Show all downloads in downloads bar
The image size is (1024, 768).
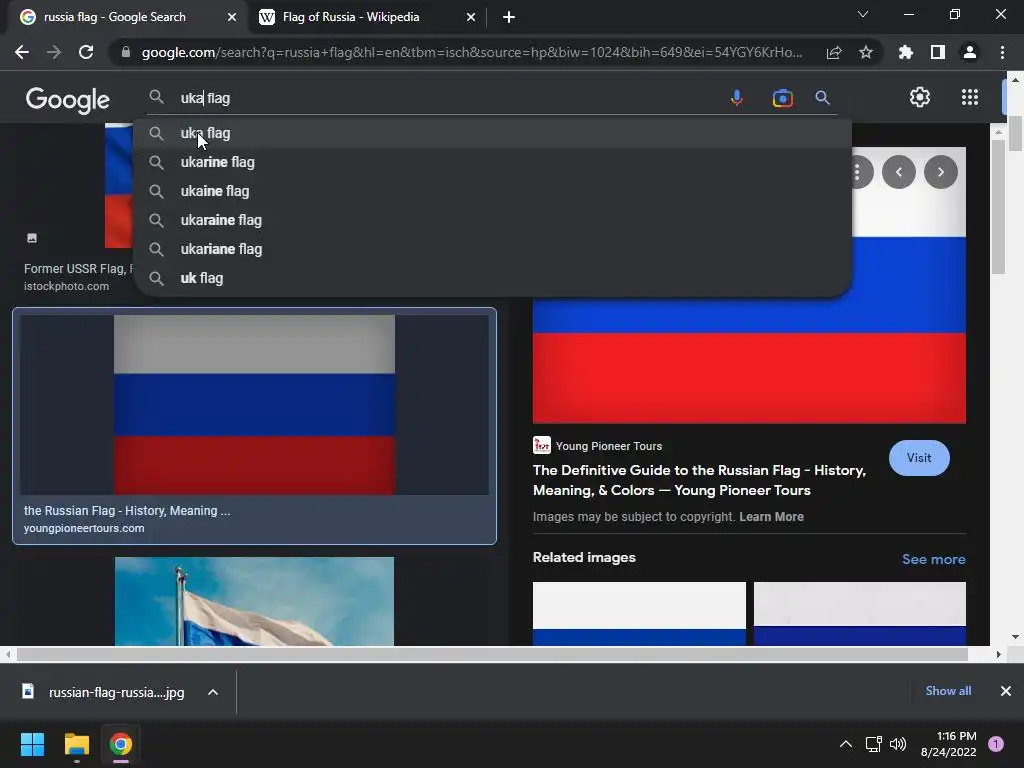pyautogui.click(x=948, y=691)
